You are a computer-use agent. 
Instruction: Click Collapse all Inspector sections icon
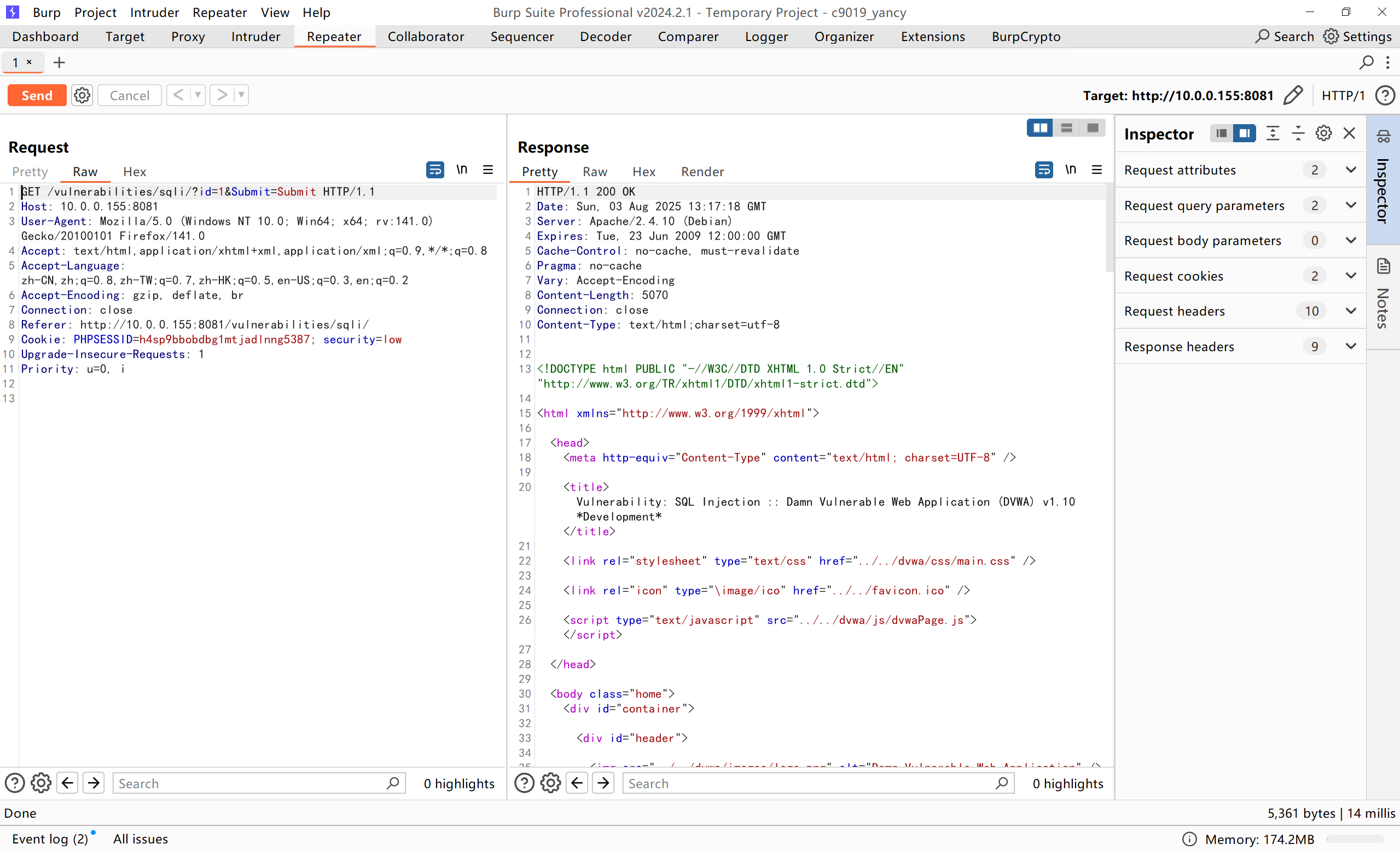(x=1298, y=133)
